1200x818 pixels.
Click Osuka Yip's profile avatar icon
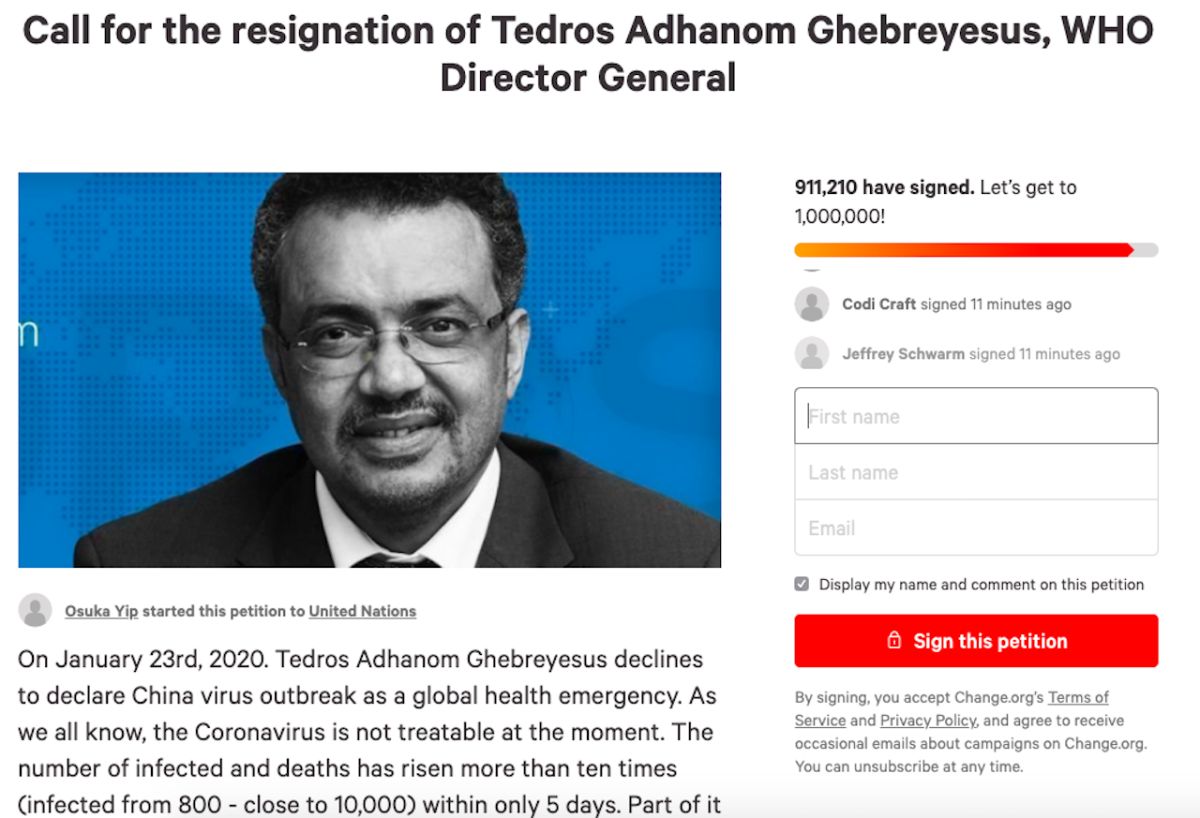35,610
